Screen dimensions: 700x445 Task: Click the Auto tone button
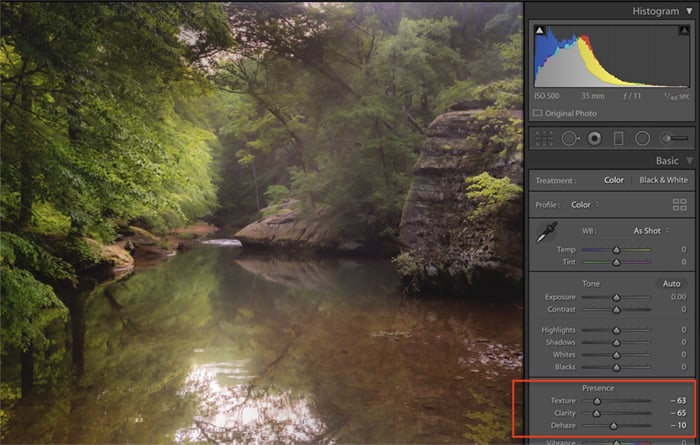[671, 283]
